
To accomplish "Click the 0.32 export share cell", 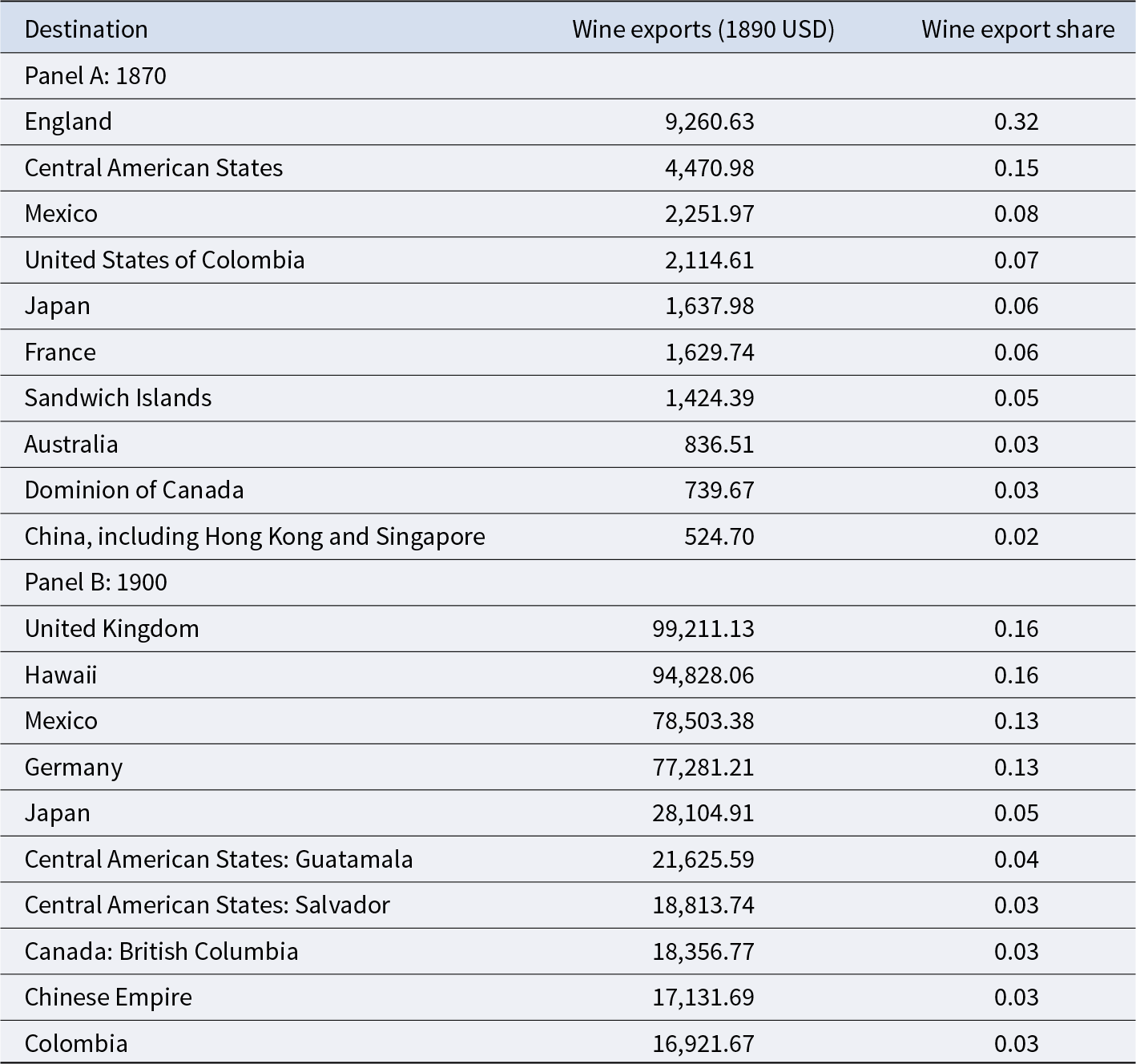I will [1017, 122].
